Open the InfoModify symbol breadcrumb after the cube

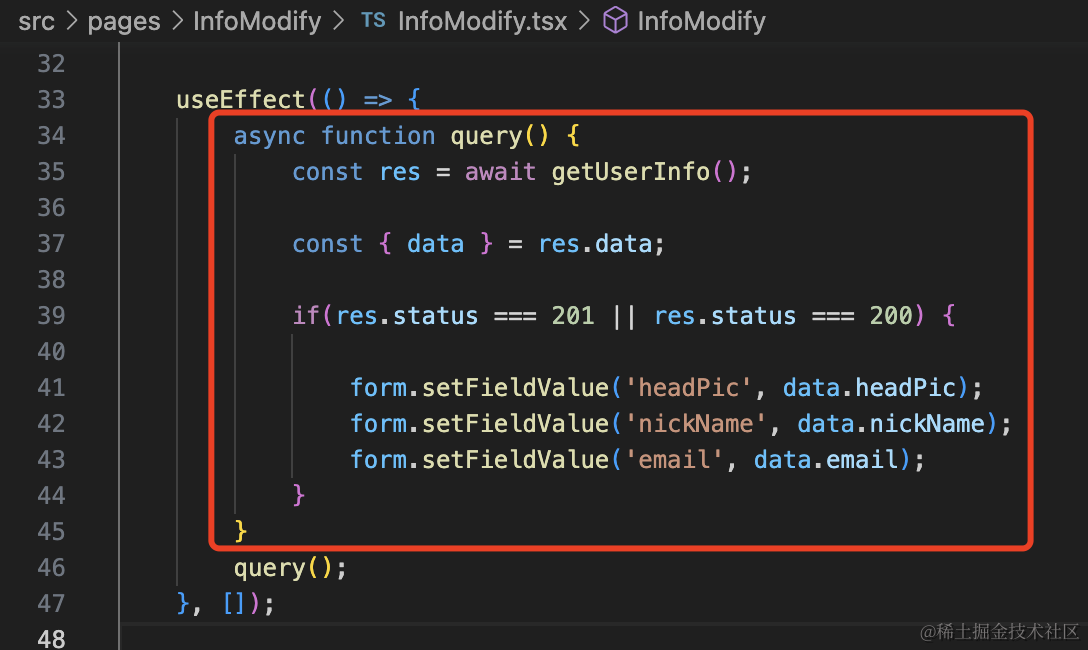click(701, 22)
